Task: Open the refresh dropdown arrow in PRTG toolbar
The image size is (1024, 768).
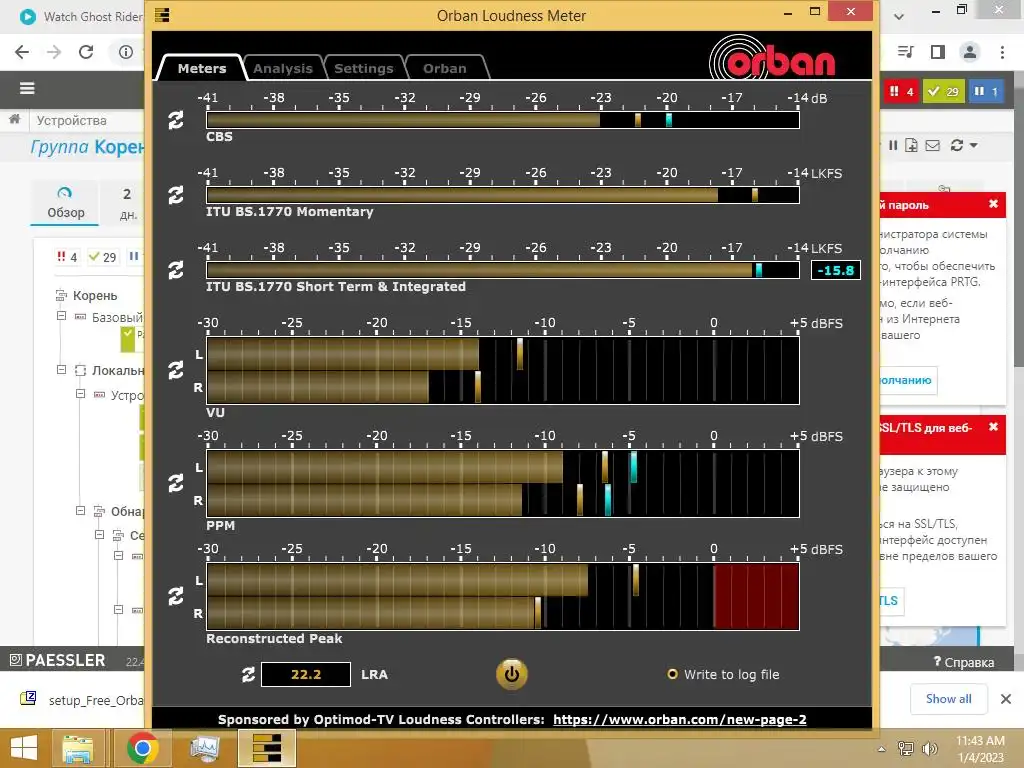Action: point(974,146)
